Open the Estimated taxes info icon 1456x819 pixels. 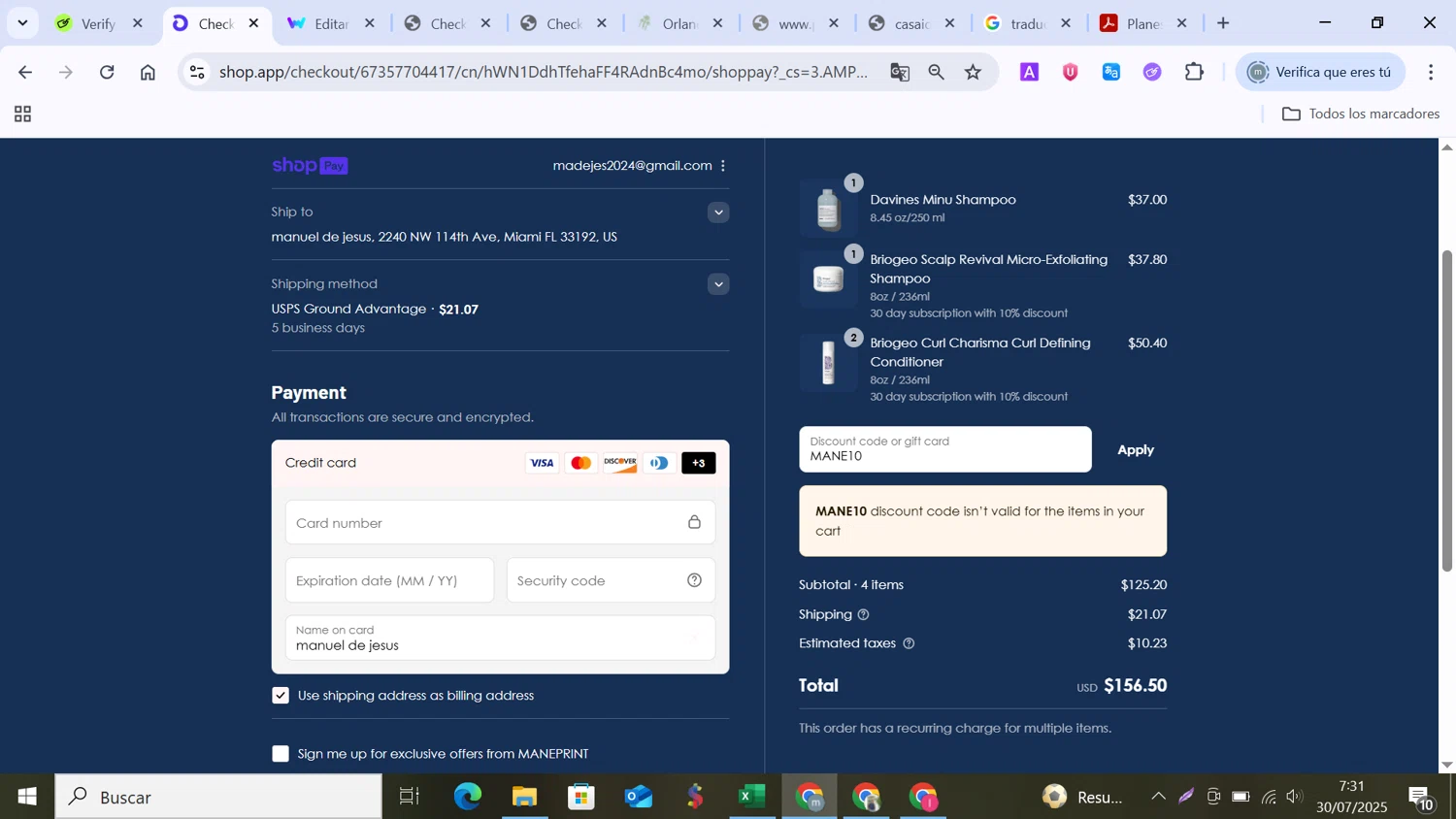point(909,643)
